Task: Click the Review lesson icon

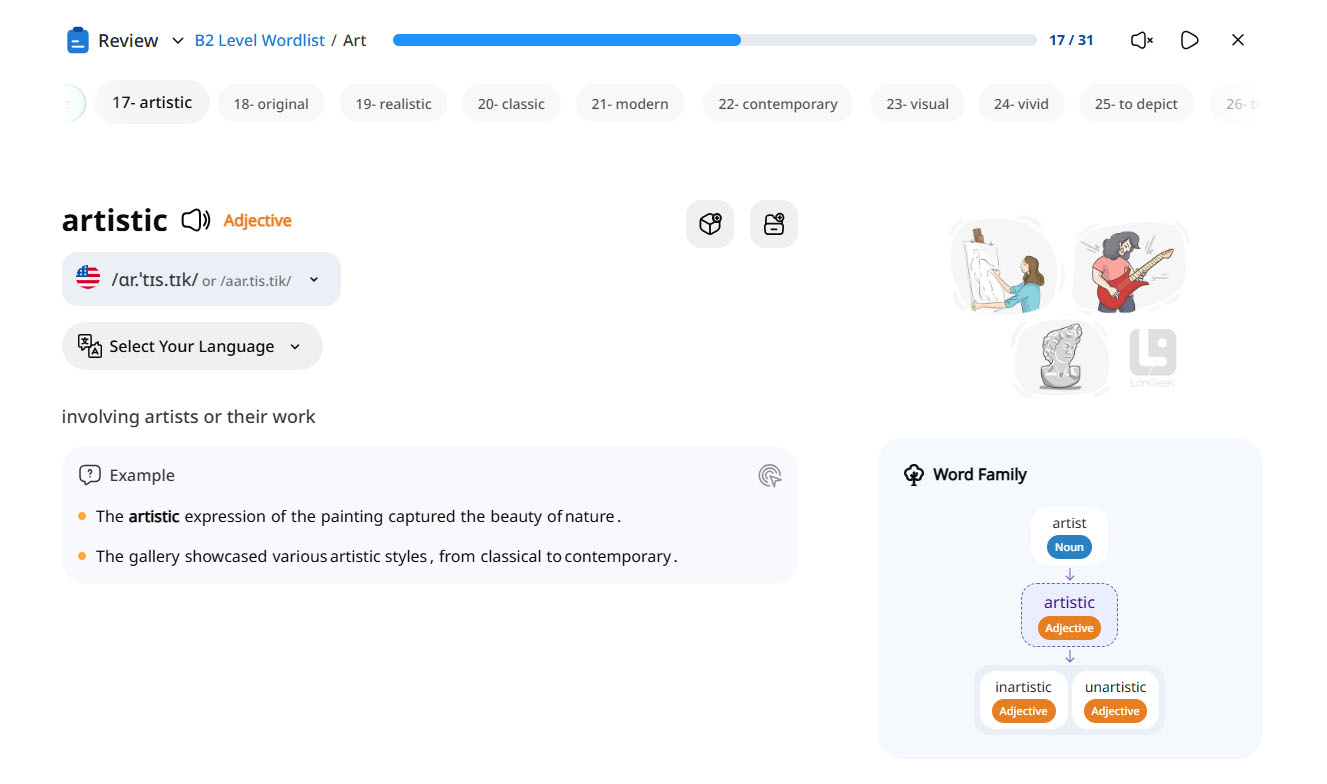Action: [78, 40]
